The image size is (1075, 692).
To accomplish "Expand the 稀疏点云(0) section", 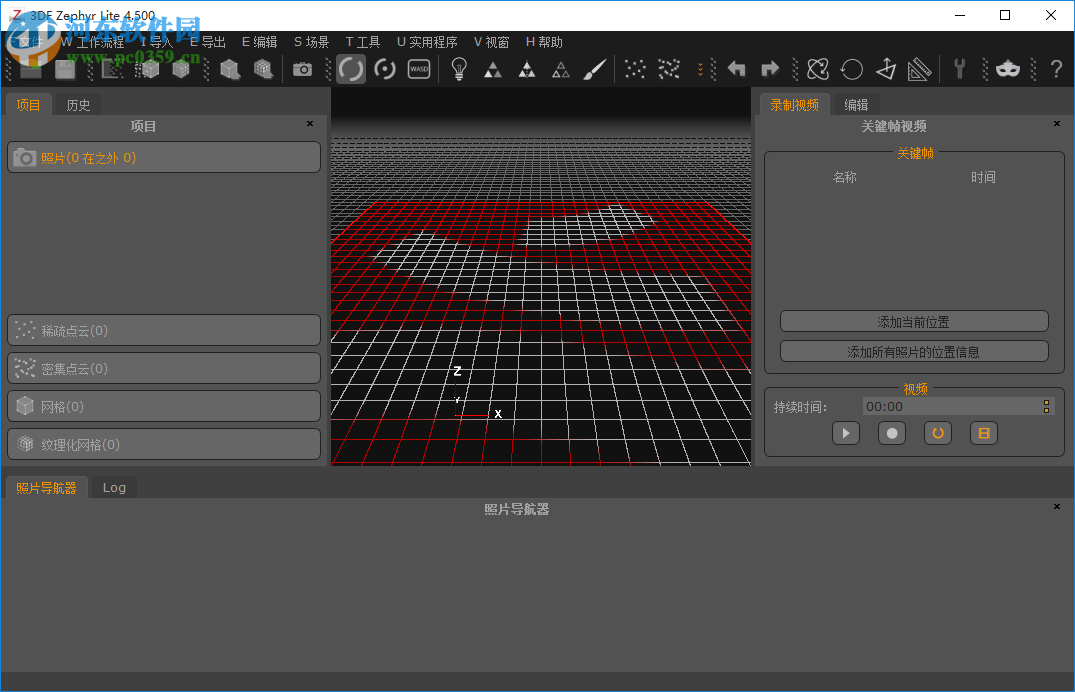I will (x=164, y=331).
